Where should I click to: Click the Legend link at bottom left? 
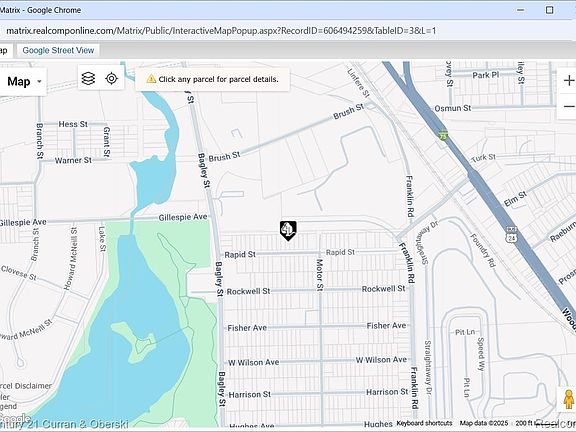pos(8,406)
